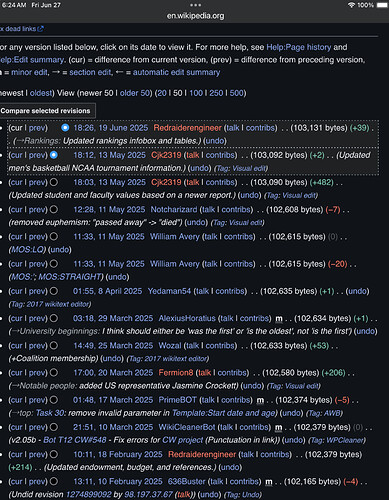Undo the Notcharizard 'passed away' edit
This screenshot has height=500, width=389.
pyautogui.click(x=196, y=222)
